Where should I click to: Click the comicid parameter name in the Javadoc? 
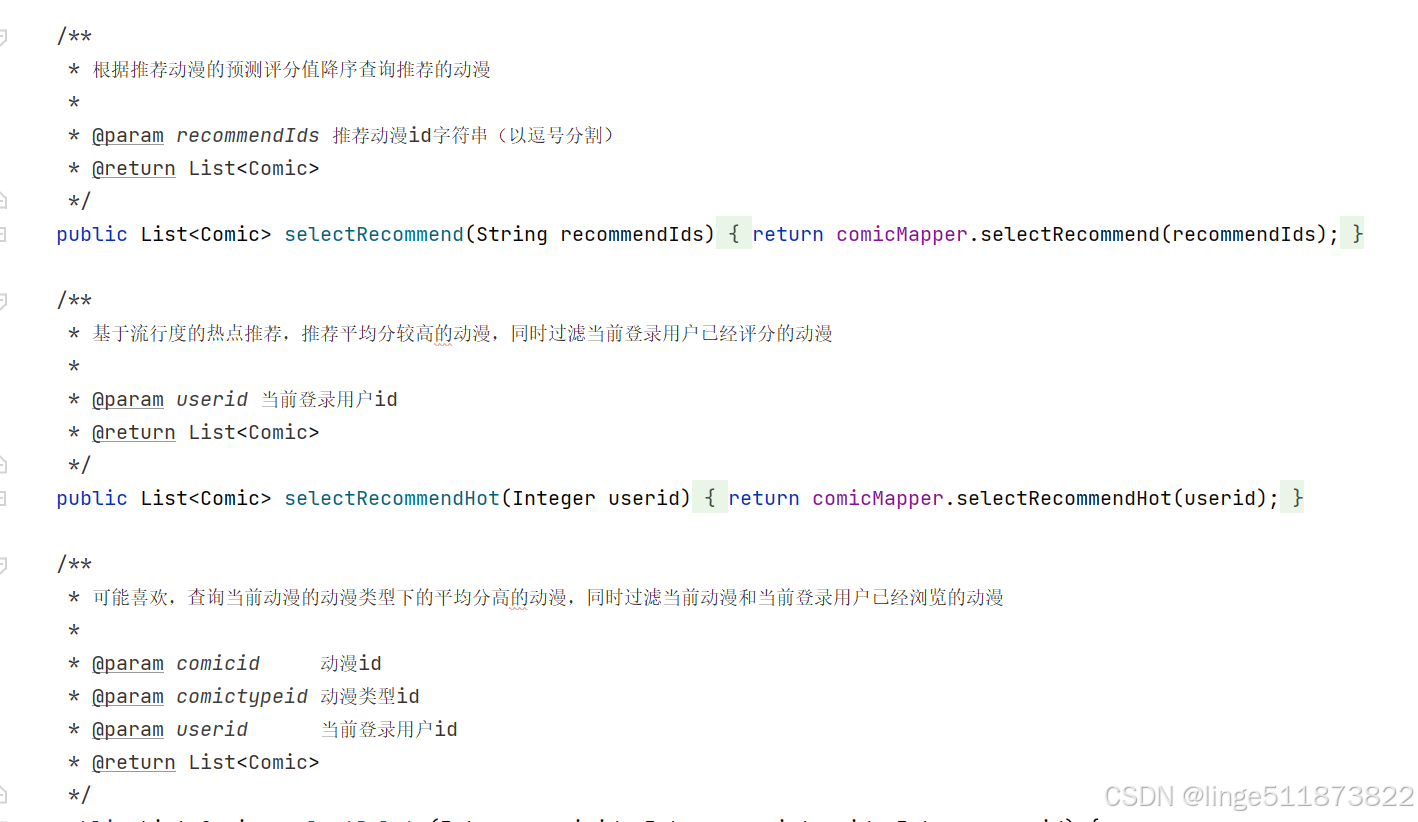coord(218,663)
